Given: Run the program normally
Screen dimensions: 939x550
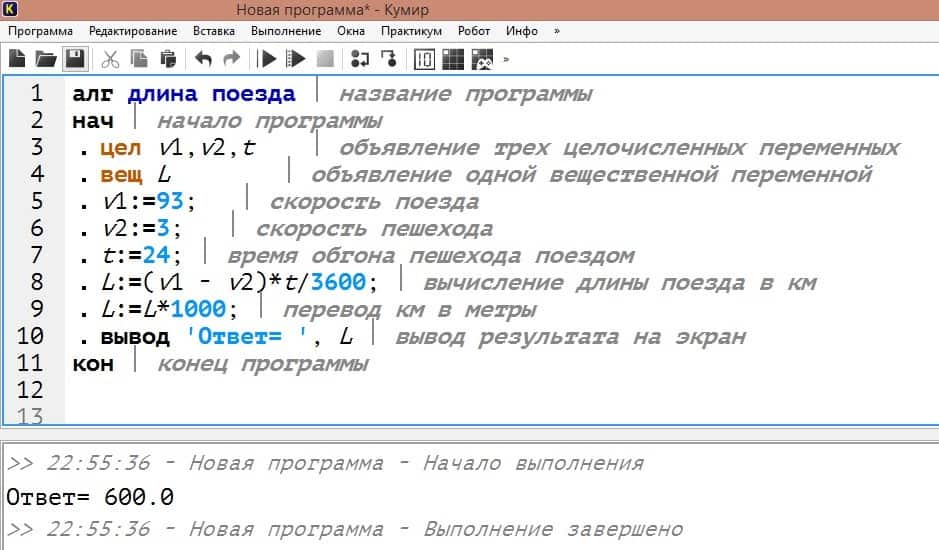Looking at the screenshot, I should (x=268, y=59).
